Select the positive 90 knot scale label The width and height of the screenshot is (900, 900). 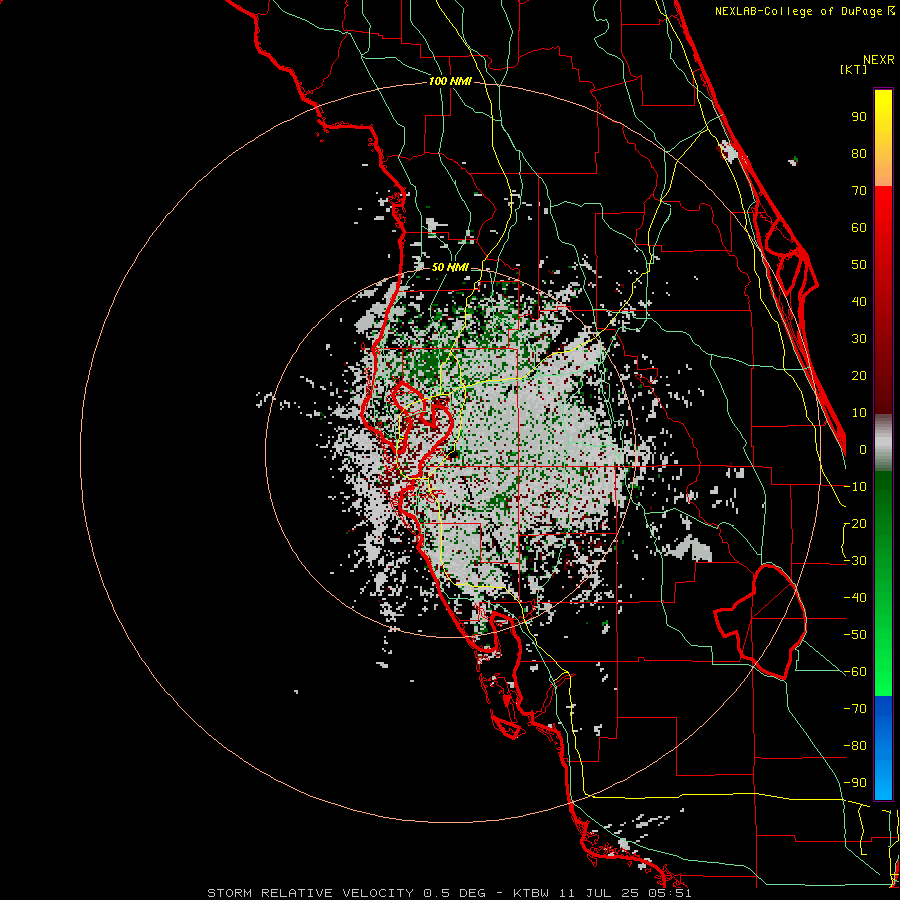click(x=859, y=117)
